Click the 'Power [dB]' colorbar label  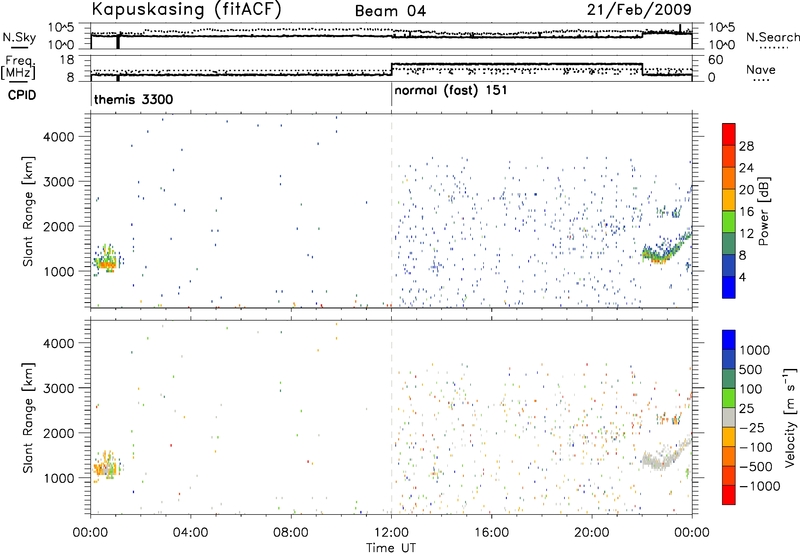point(763,211)
